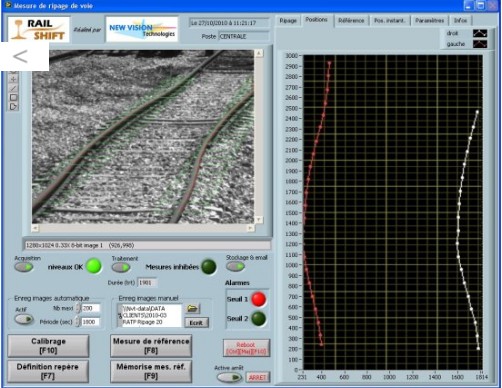This screenshot has width=502, height=388.
Task: Toggle the Stockage & email switch
Action: tap(235, 266)
